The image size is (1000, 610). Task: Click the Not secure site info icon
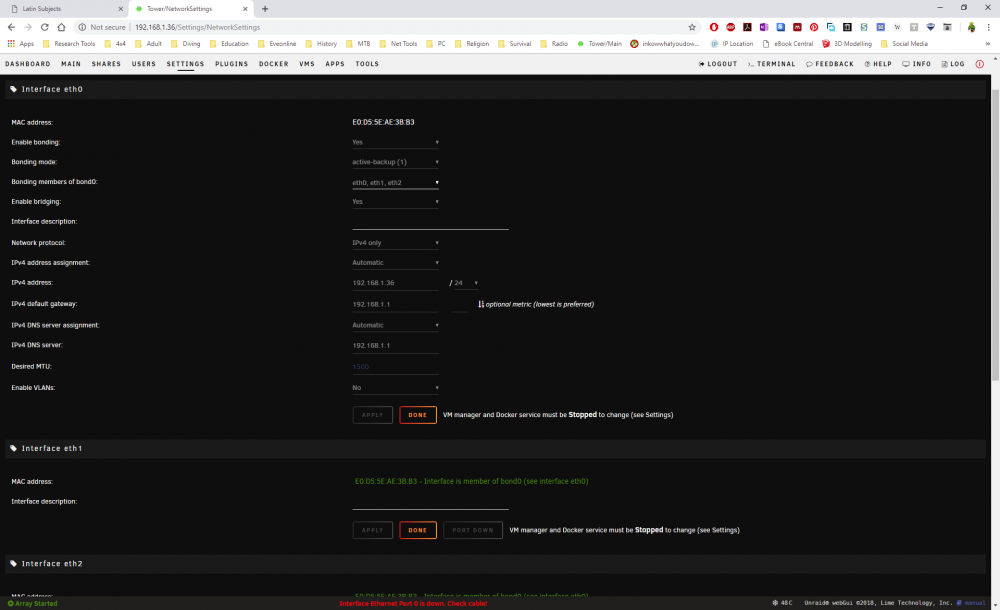(x=82, y=27)
